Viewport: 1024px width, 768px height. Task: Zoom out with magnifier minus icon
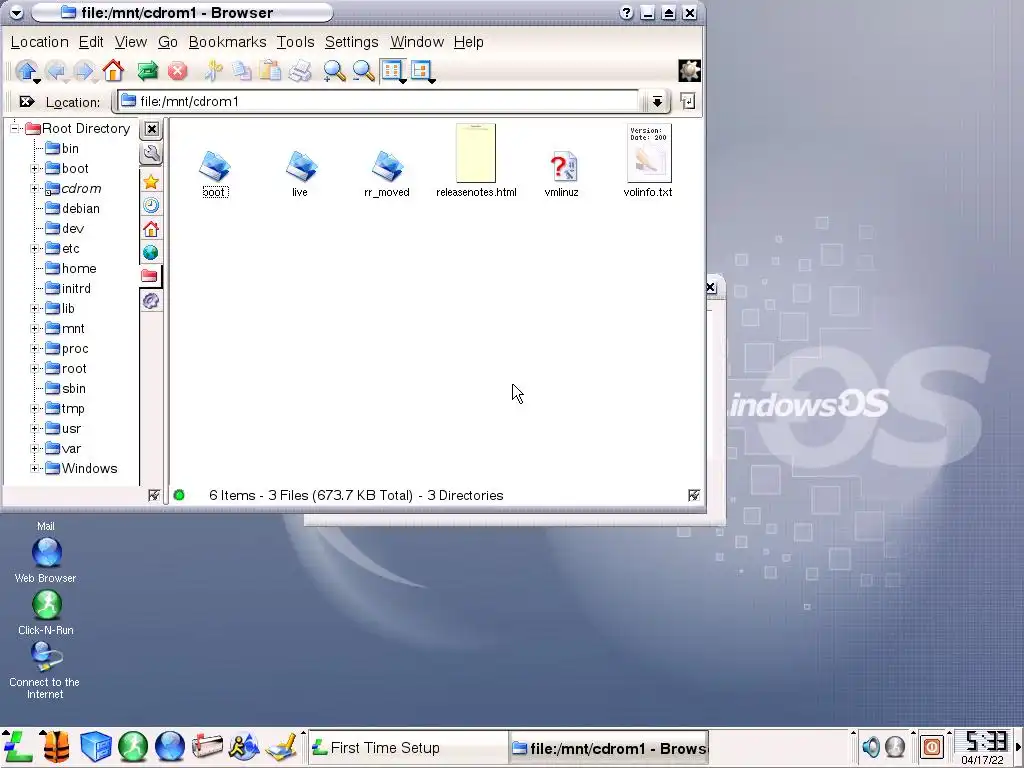click(363, 71)
